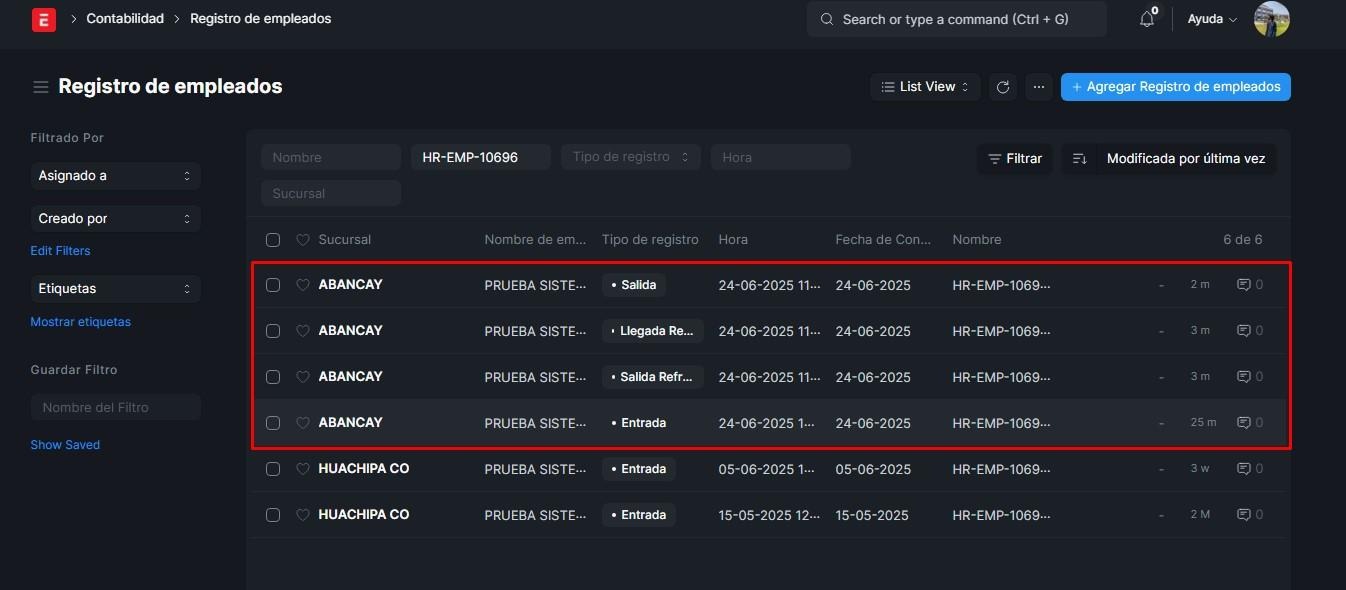Click the red app logo icon
The height and width of the screenshot is (590, 1346).
pos(43,19)
